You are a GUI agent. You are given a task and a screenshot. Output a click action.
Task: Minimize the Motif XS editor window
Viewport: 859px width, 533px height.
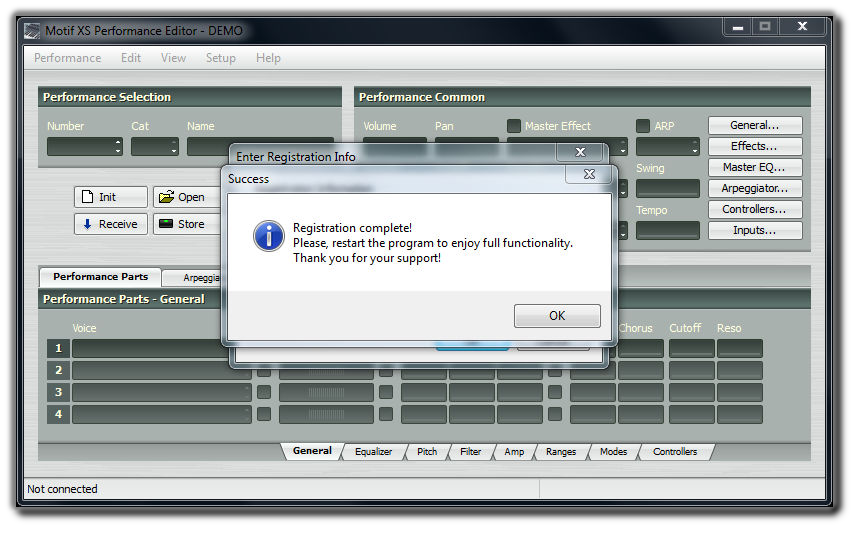tap(738, 26)
